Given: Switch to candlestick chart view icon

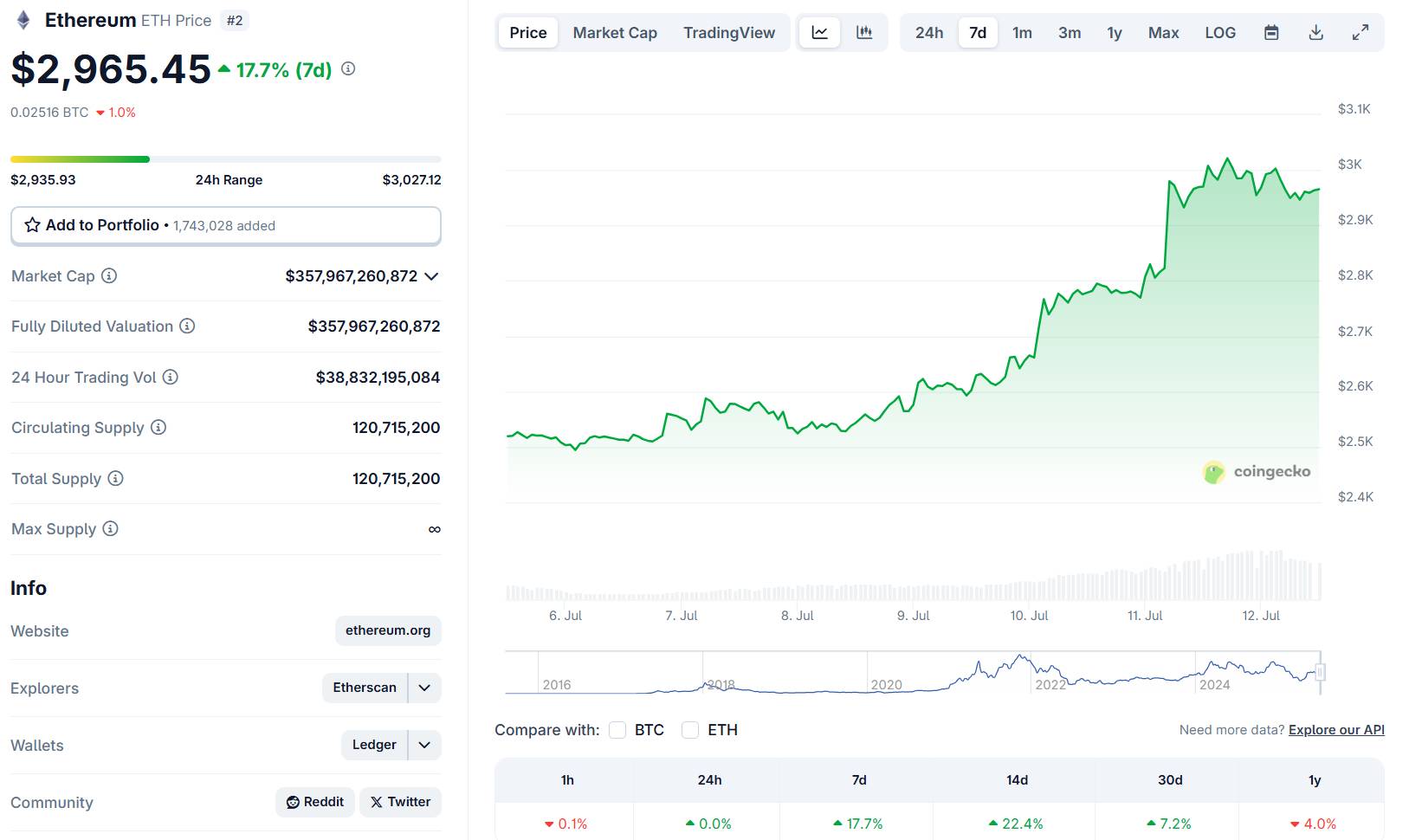Looking at the screenshot, I should tap(864, 33).
